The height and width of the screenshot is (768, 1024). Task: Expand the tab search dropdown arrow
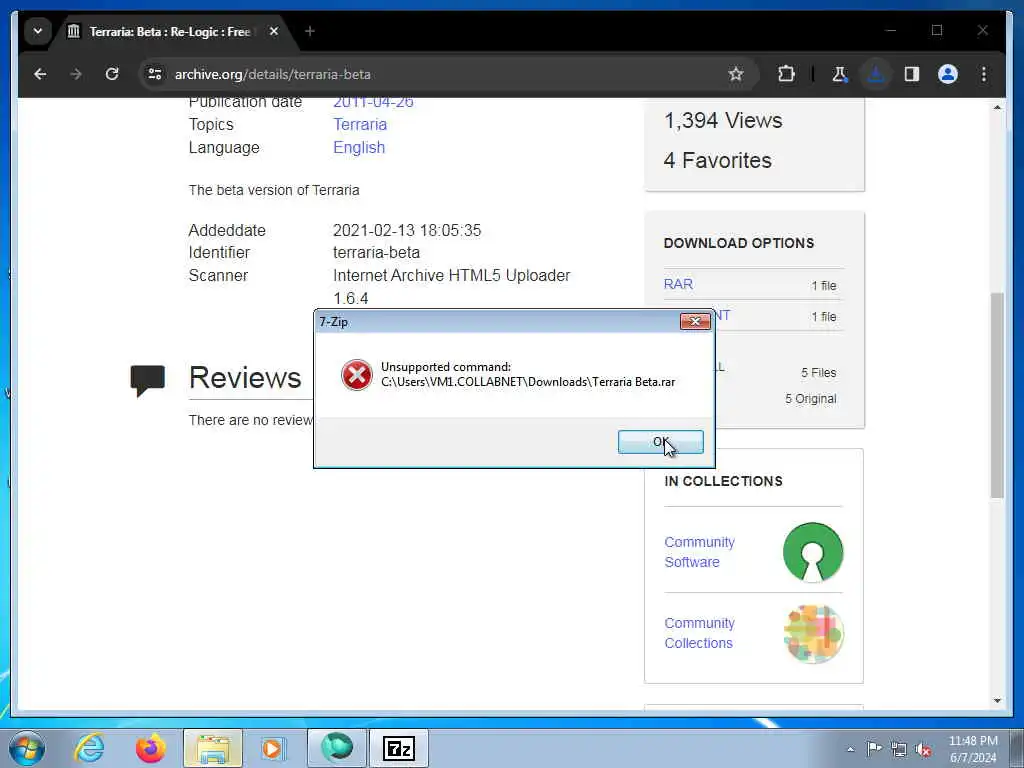point(38,31)
